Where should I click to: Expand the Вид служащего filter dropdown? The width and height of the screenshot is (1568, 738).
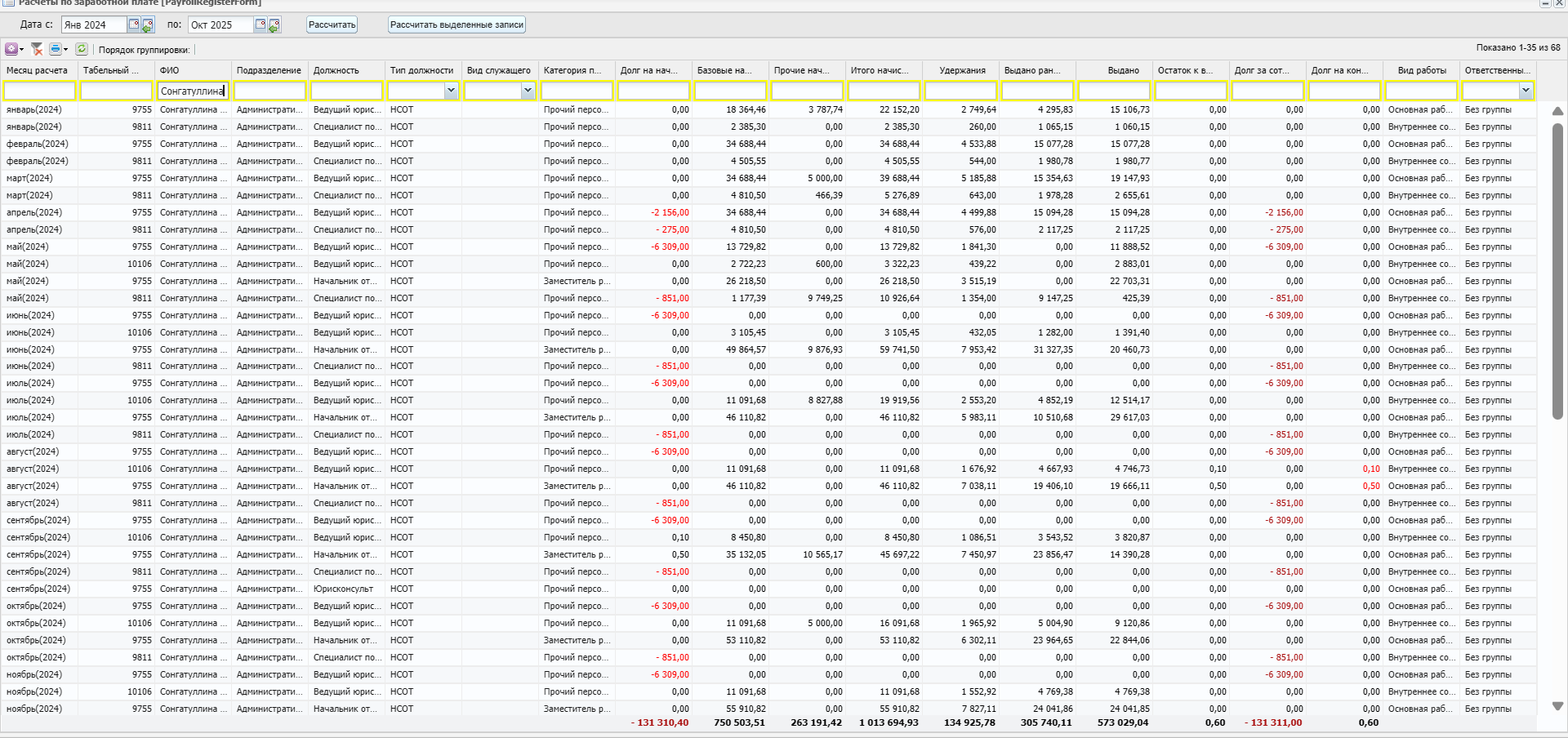528,91
